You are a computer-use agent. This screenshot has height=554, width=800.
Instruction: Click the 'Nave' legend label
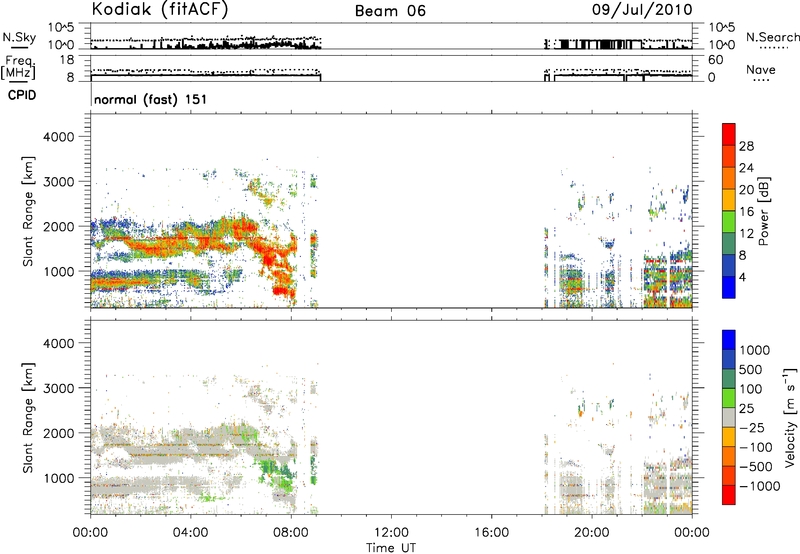click(x=761, y=69)
